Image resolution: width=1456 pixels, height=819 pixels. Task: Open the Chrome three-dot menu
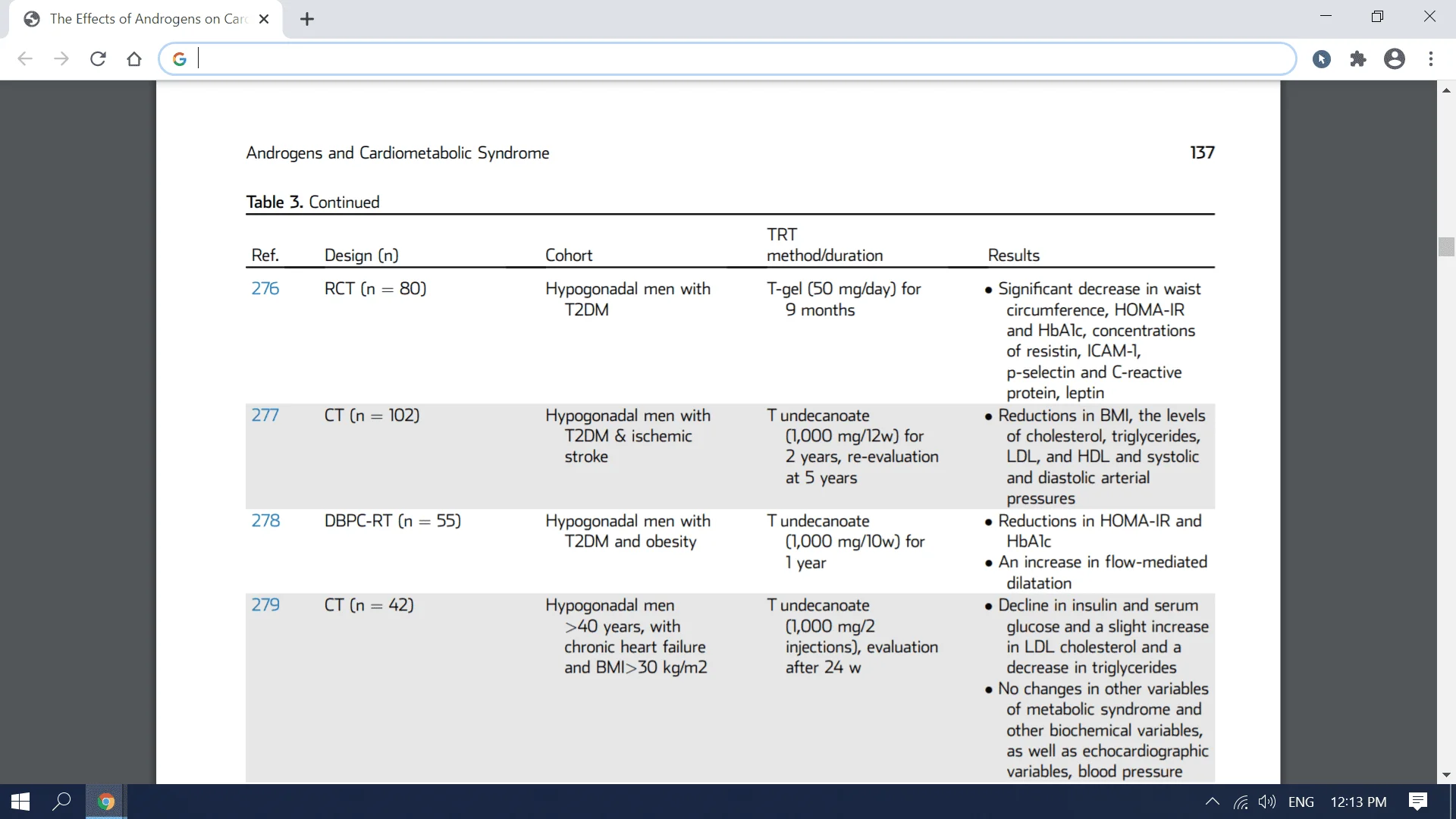click(x=1431, y=59)
